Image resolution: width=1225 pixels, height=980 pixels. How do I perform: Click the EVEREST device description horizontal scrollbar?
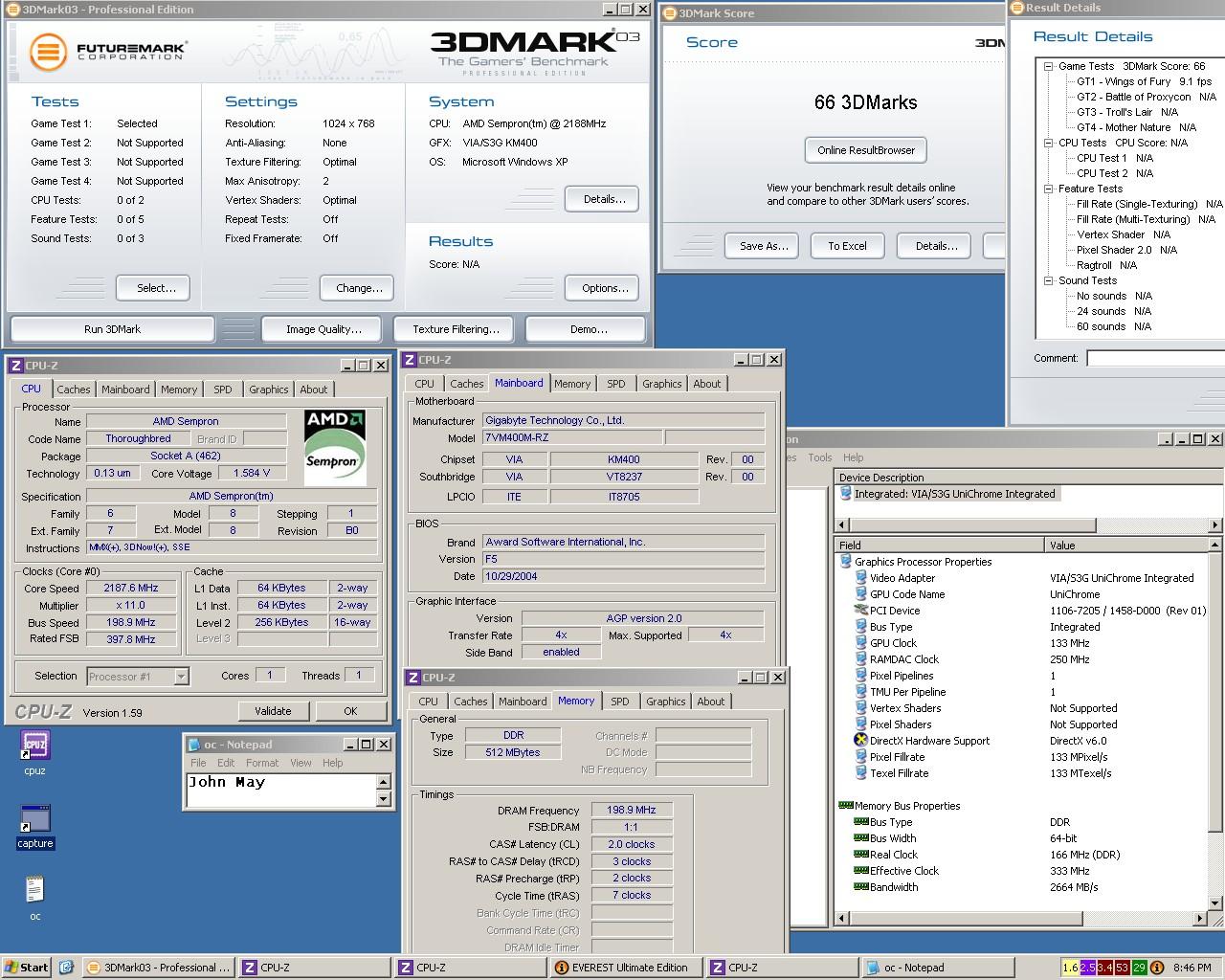[1029, 524]
